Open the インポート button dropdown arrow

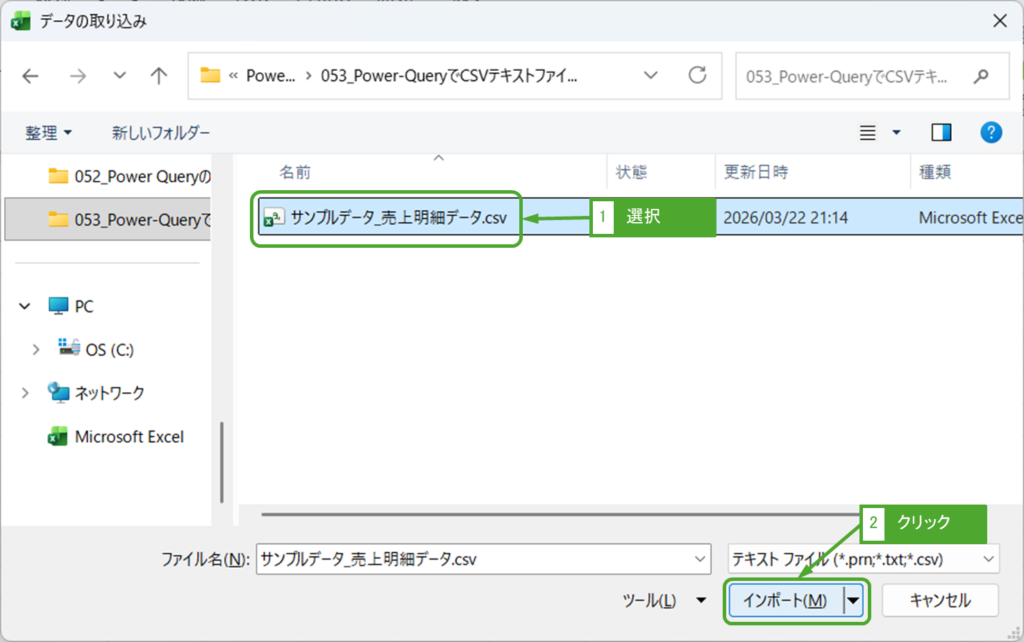click(853, 600)
